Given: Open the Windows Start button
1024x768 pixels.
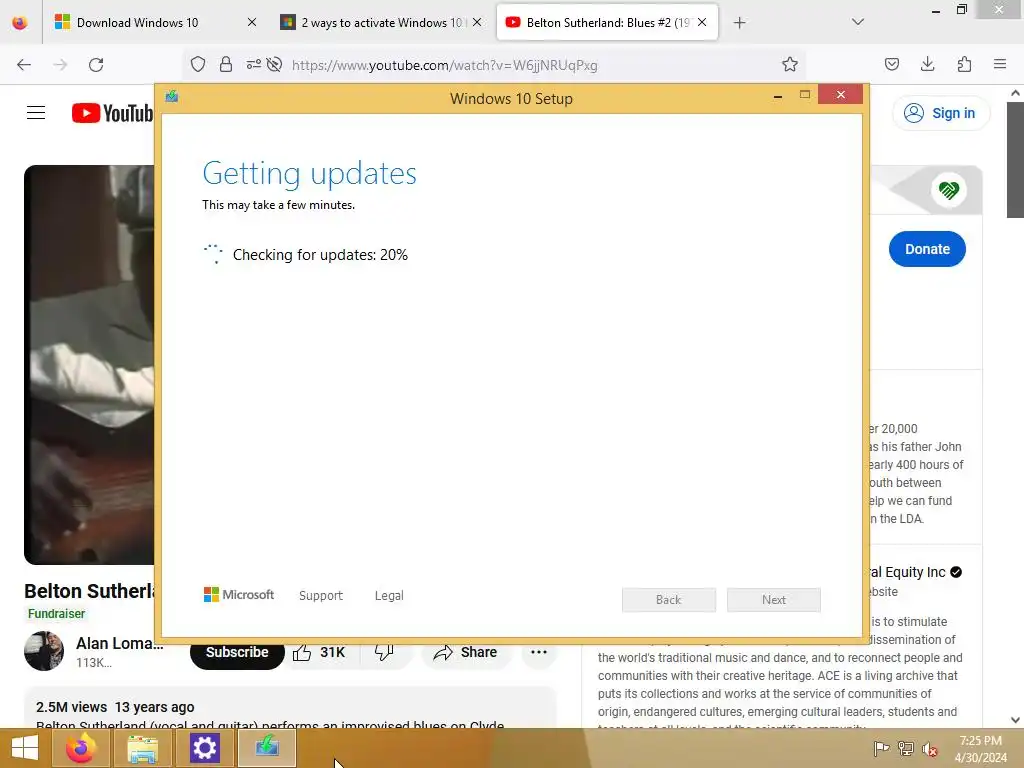Looking at the screenshot, I should tap(24, 748).
